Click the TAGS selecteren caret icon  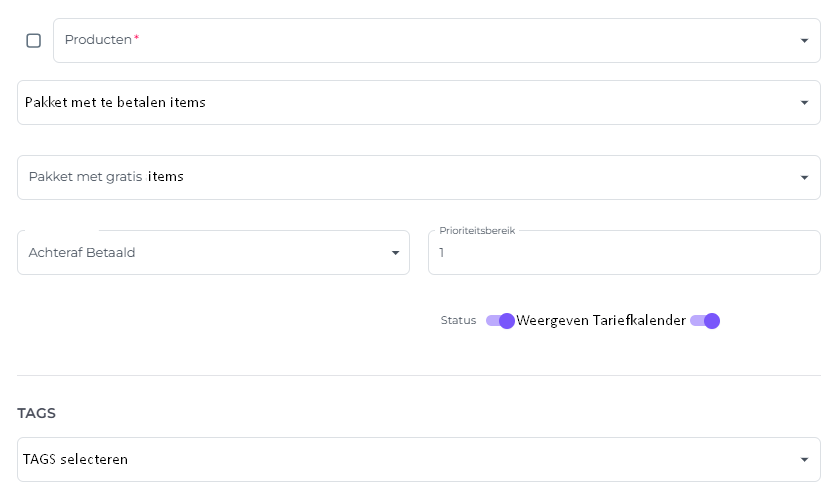point(804,460)
